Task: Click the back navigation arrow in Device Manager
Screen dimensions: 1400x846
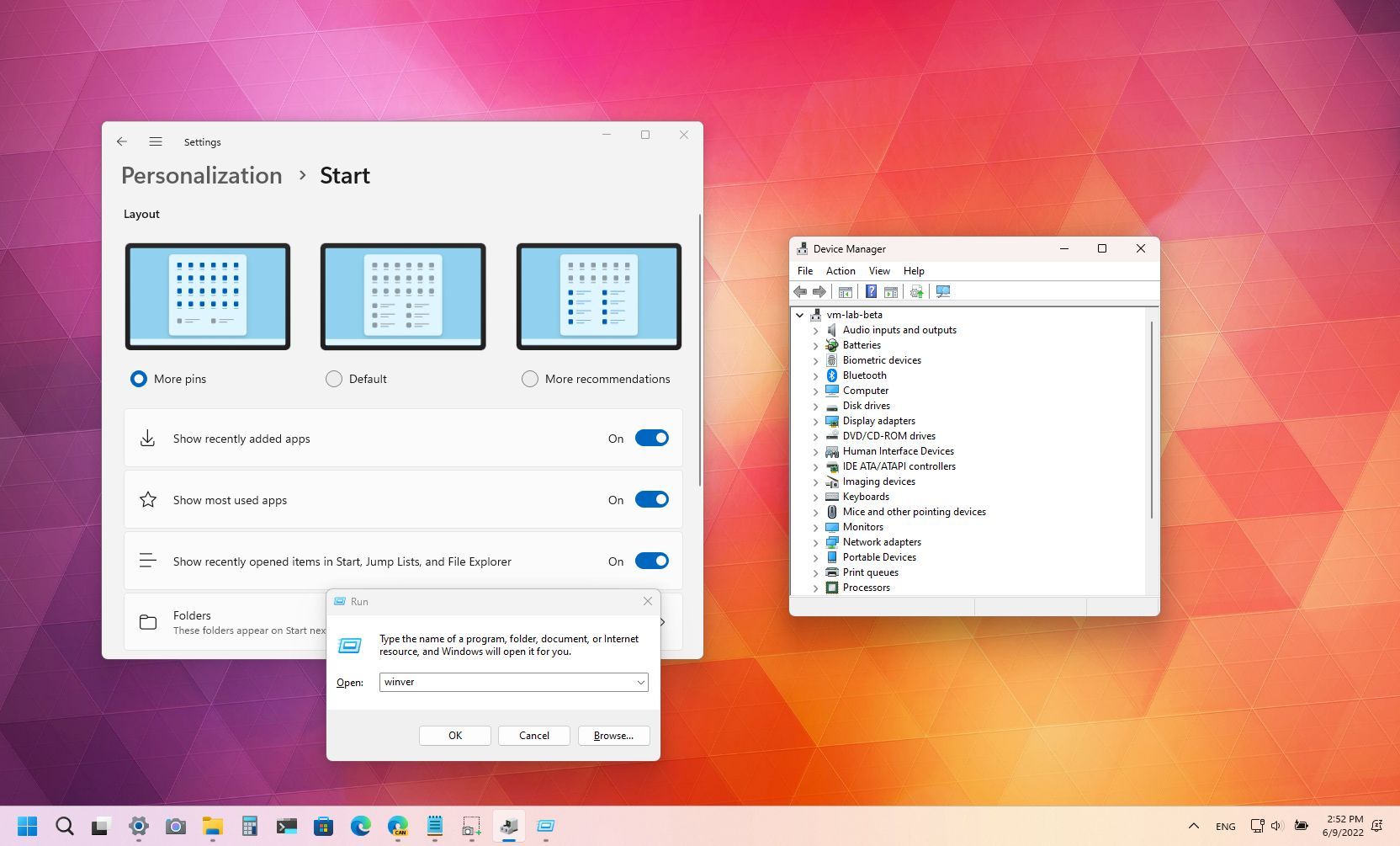Action: click(x=800, y=291)
